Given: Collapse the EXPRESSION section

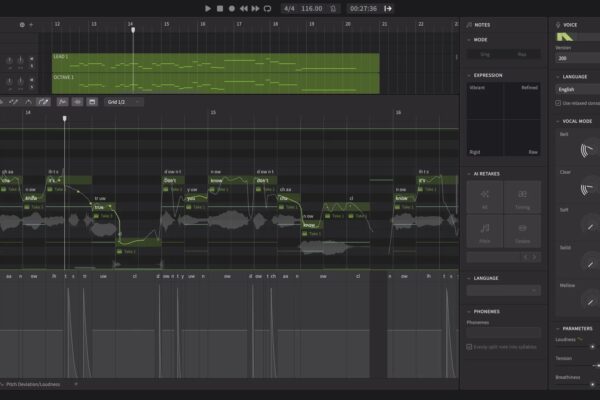Looking at the screenshot, I should 469,75.
